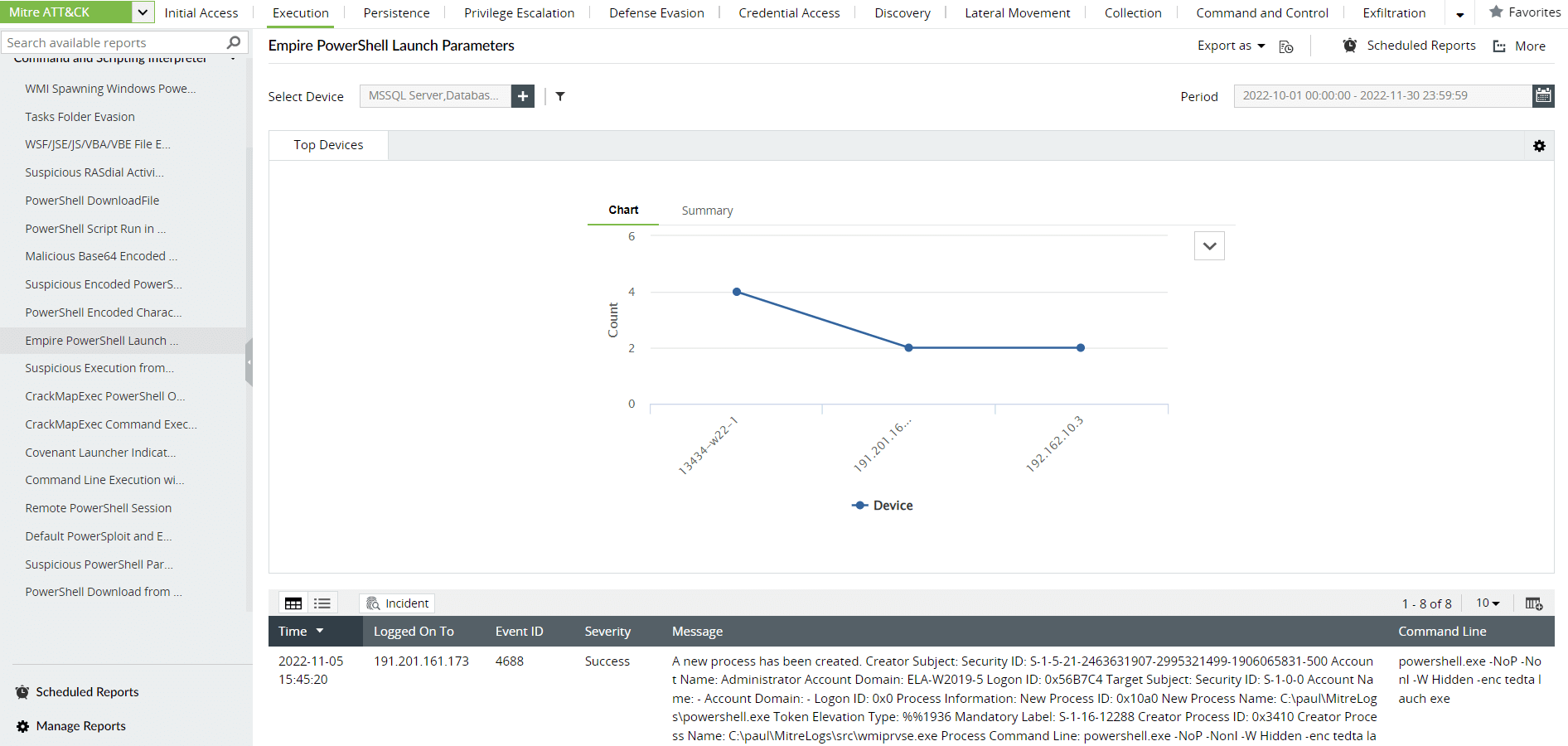Sort by the Time column arrow
This screenshot has height=746, width=1568.
[x=320, y=632]
